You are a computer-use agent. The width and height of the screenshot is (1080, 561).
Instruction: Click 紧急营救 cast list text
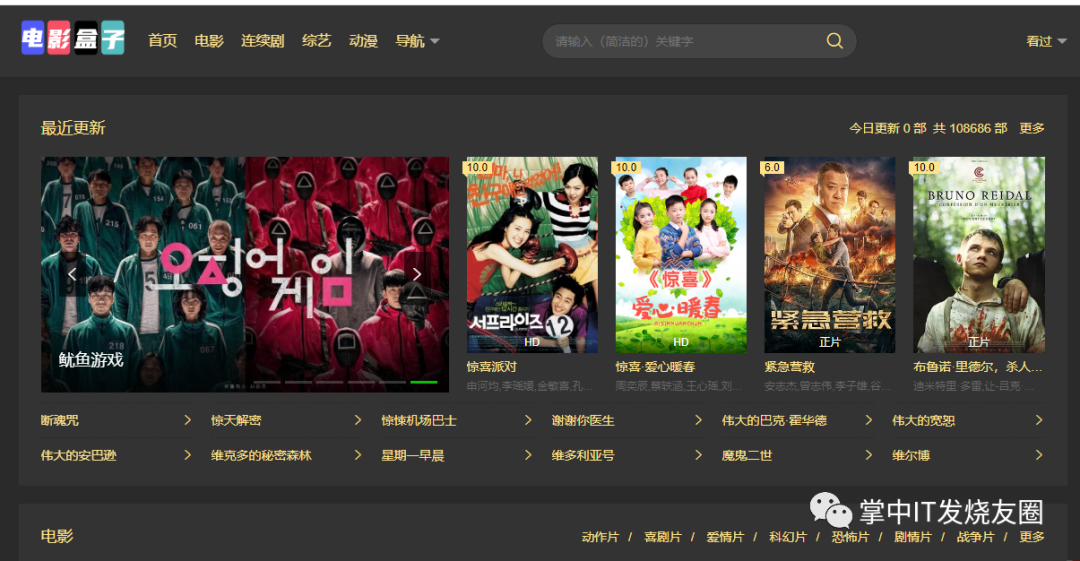pos(827,386)
